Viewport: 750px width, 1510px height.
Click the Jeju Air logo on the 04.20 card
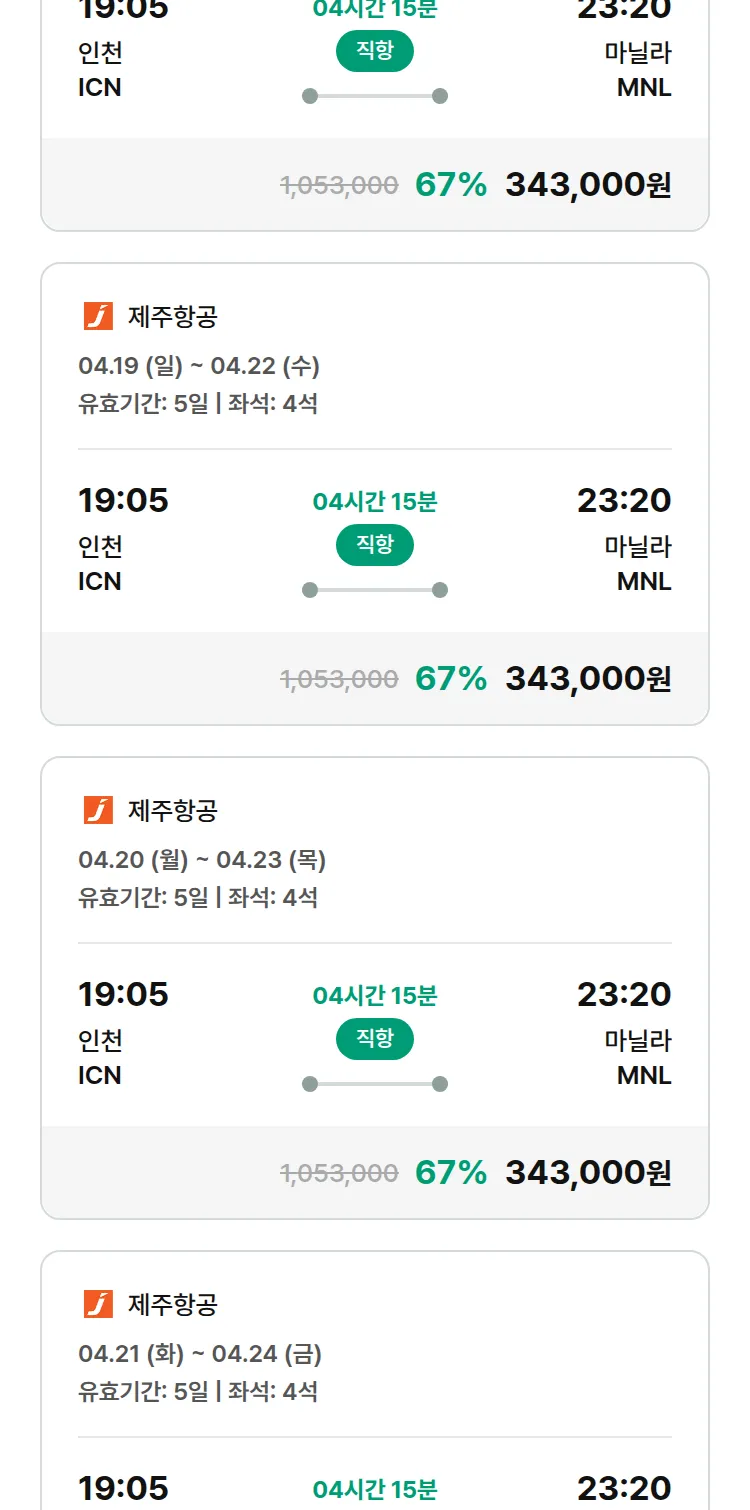(98, 810)
